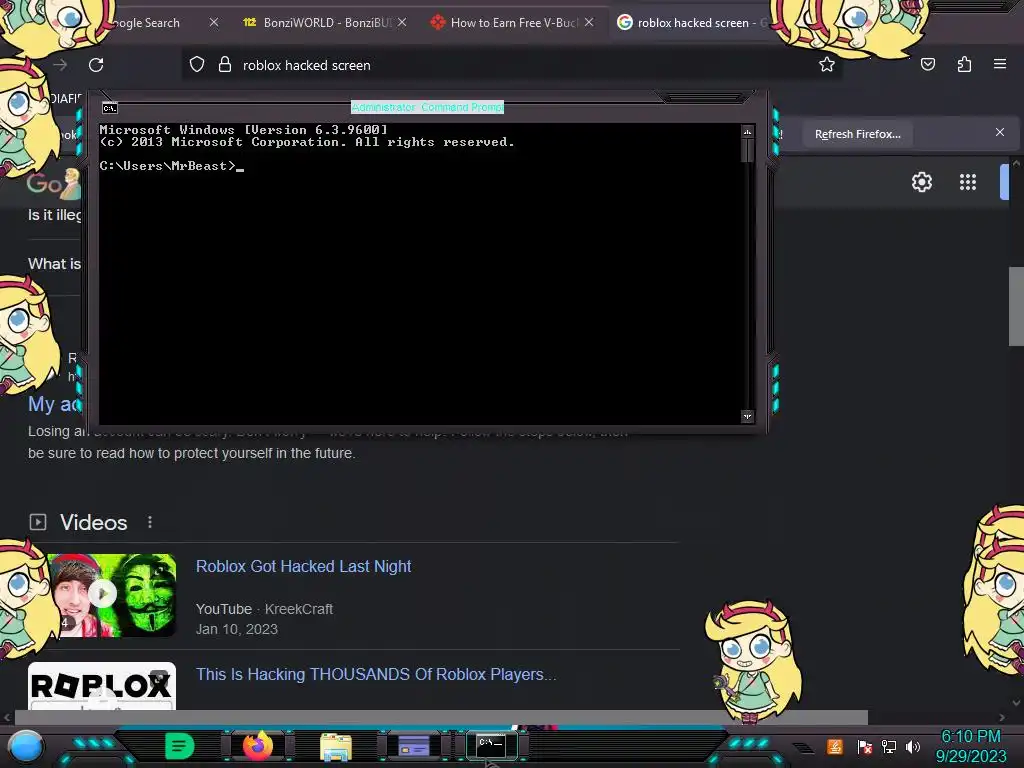Click the URL bar showing roblox hacked screen

point(511,65)
